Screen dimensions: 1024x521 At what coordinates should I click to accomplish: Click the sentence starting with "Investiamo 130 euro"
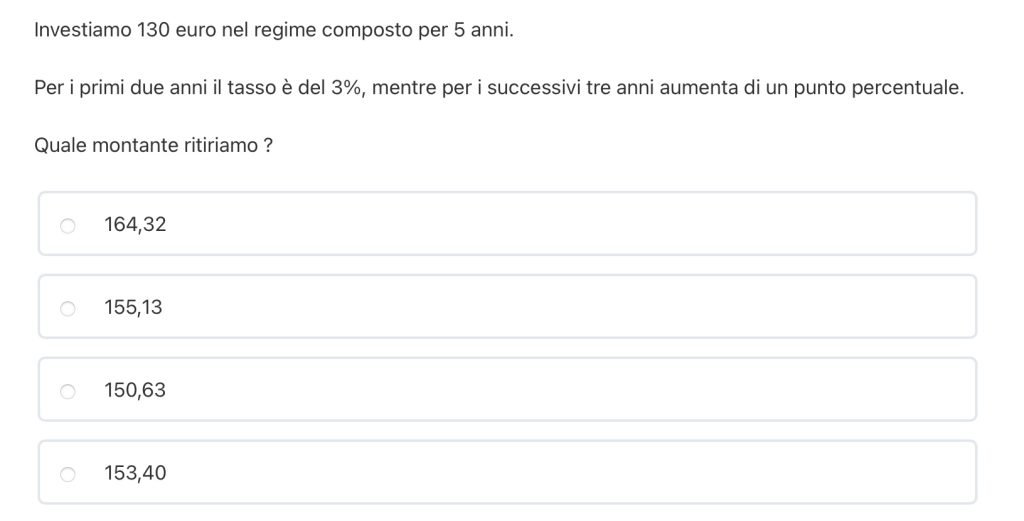273,30
